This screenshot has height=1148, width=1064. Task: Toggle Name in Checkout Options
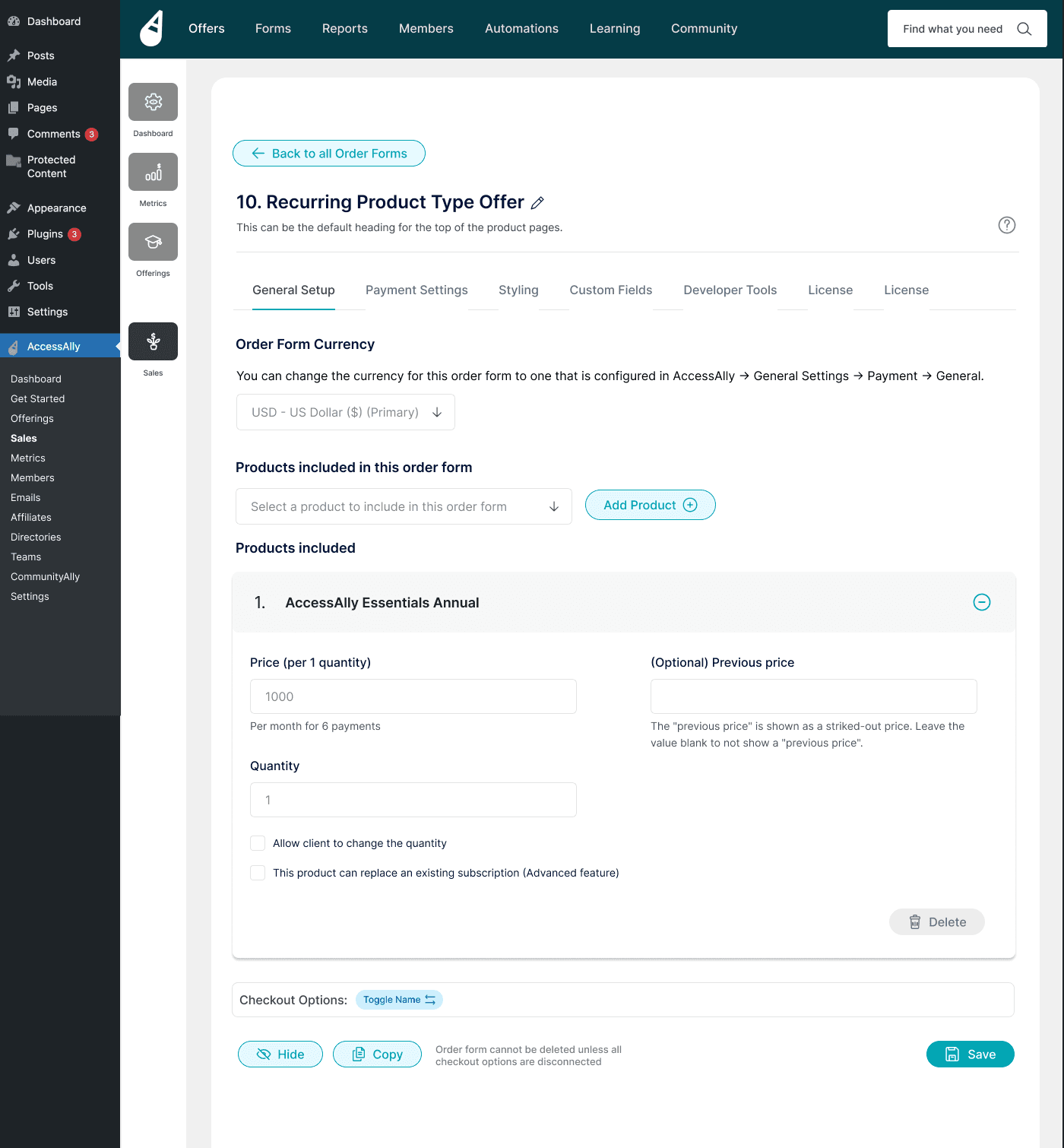399,1000
